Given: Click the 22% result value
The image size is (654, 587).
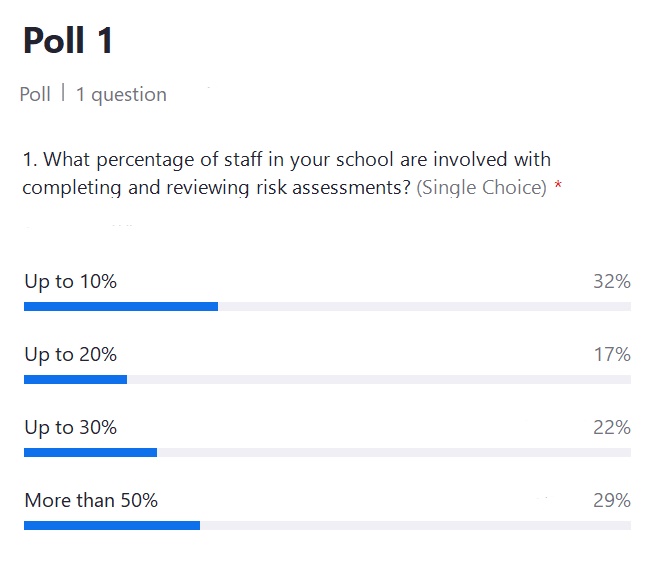Looking at the screenshot, I should coord(612,428).
